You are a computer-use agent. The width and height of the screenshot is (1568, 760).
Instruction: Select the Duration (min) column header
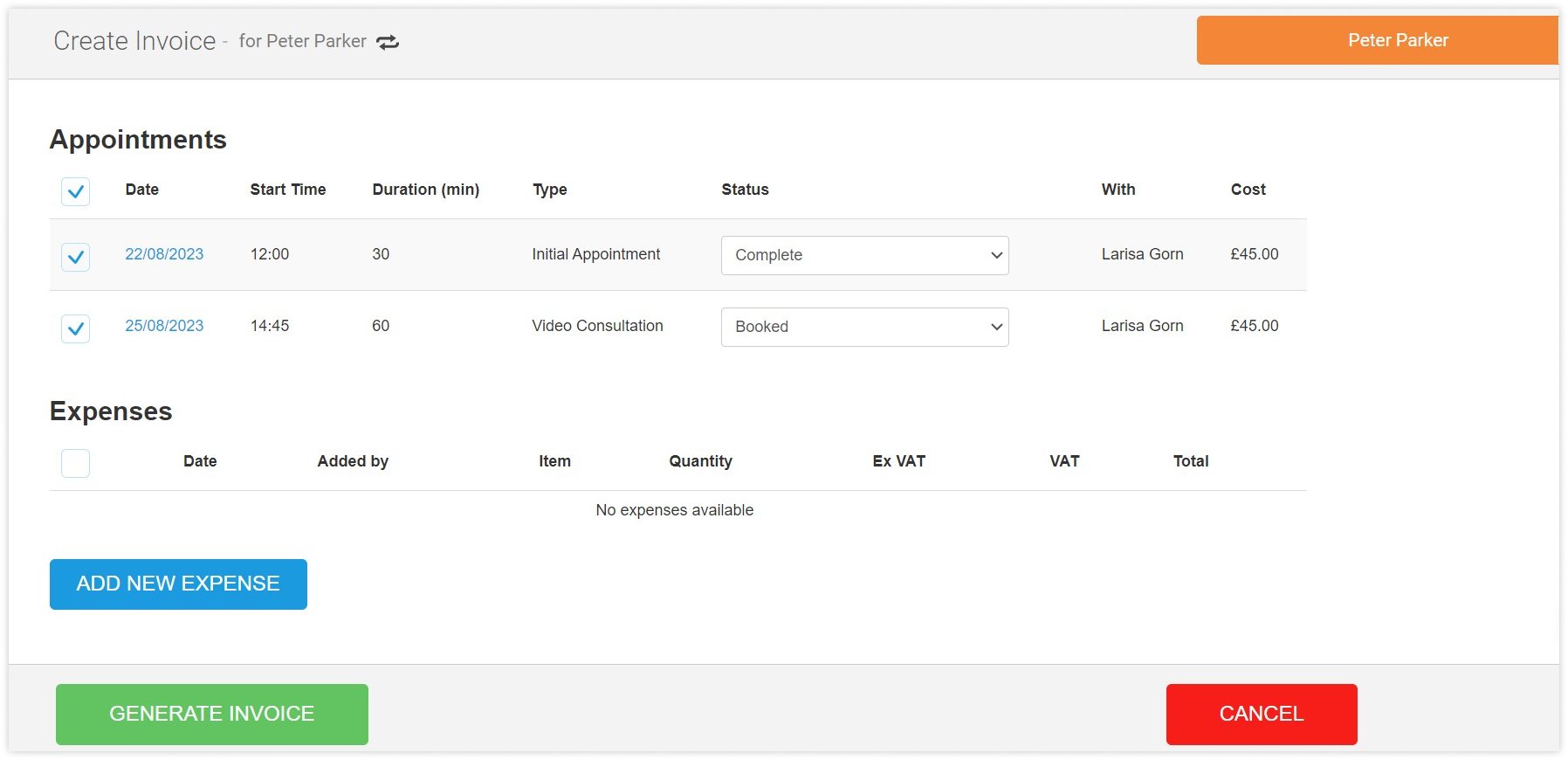425,190
